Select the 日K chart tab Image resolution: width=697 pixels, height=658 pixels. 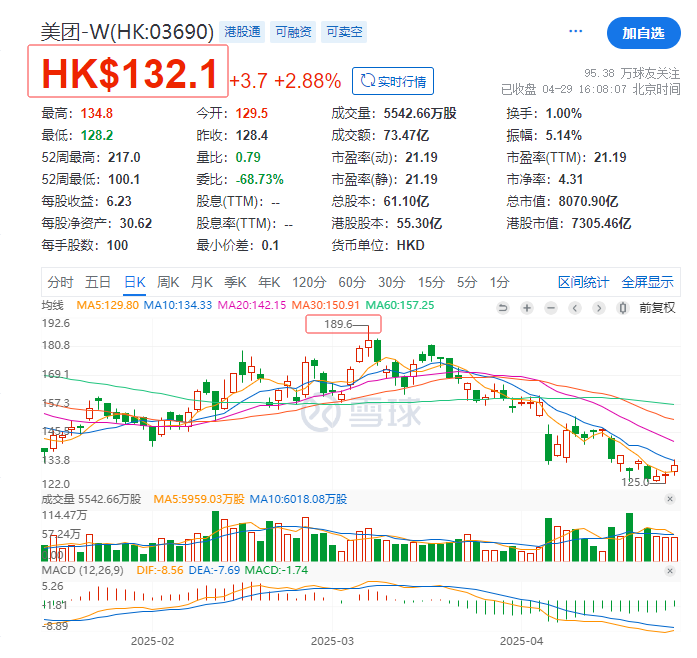pyautogui.click(x=135, y=282)
